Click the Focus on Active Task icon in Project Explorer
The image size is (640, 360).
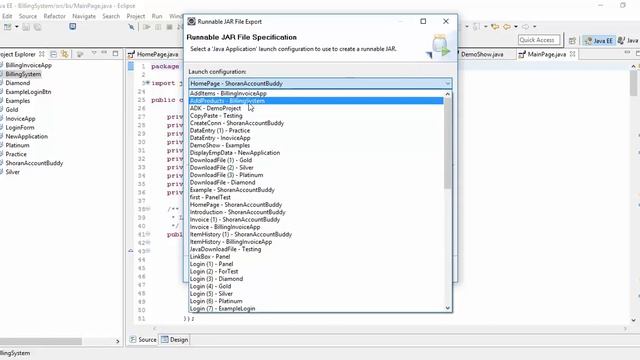point(80,54)
